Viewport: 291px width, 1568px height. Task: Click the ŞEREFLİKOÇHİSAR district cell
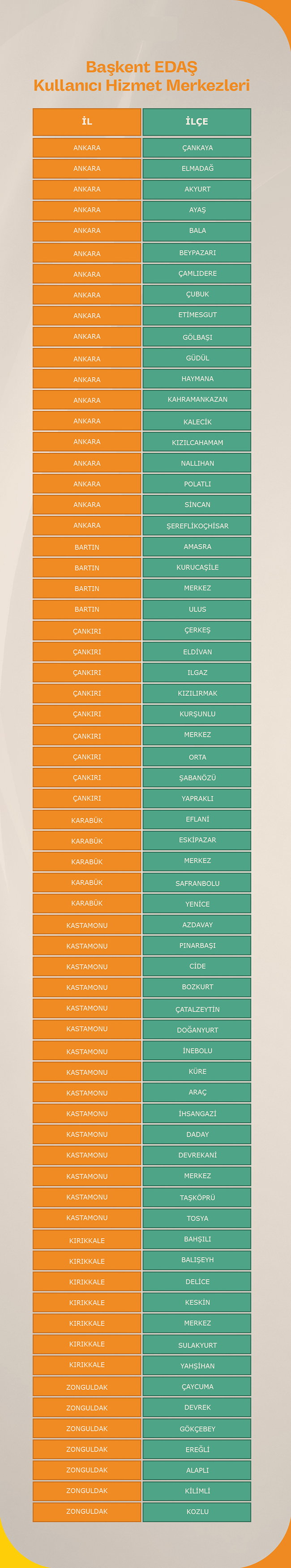pyautogui.click(x=197, y=526)
